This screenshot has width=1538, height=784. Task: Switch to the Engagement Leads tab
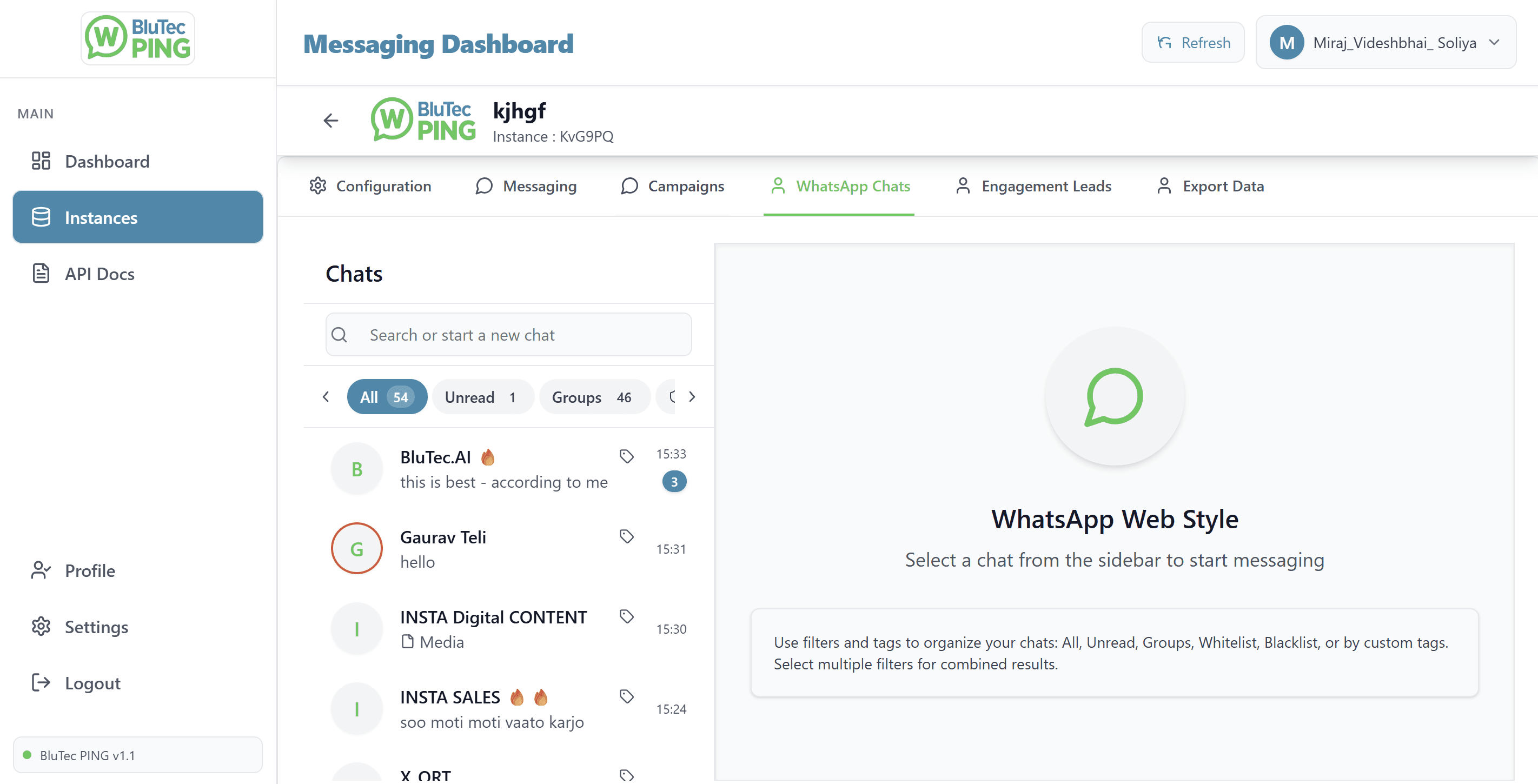click(1033, 187)
